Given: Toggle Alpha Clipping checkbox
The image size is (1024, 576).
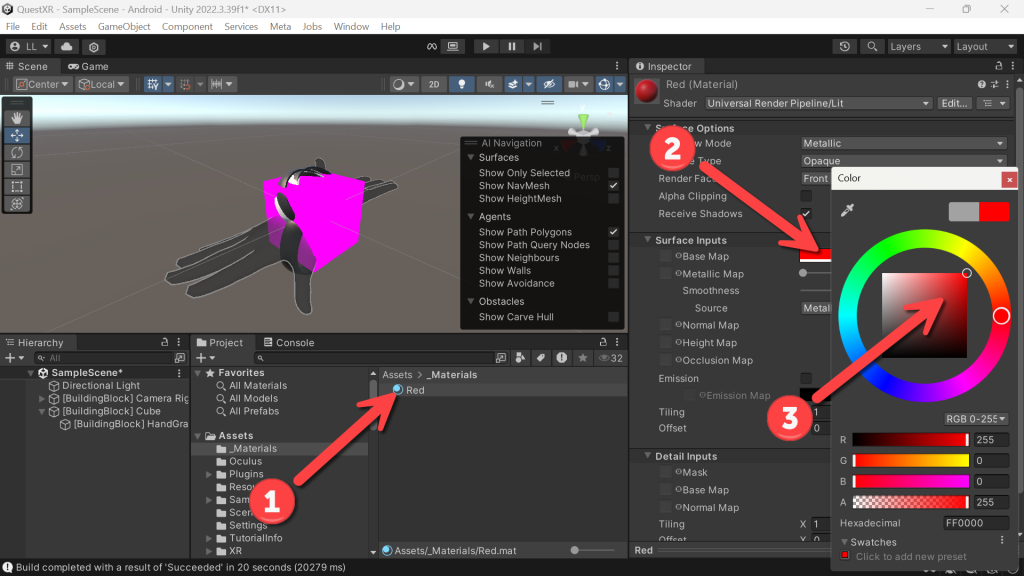Looking at the screenshot, I should coord(806,196).
